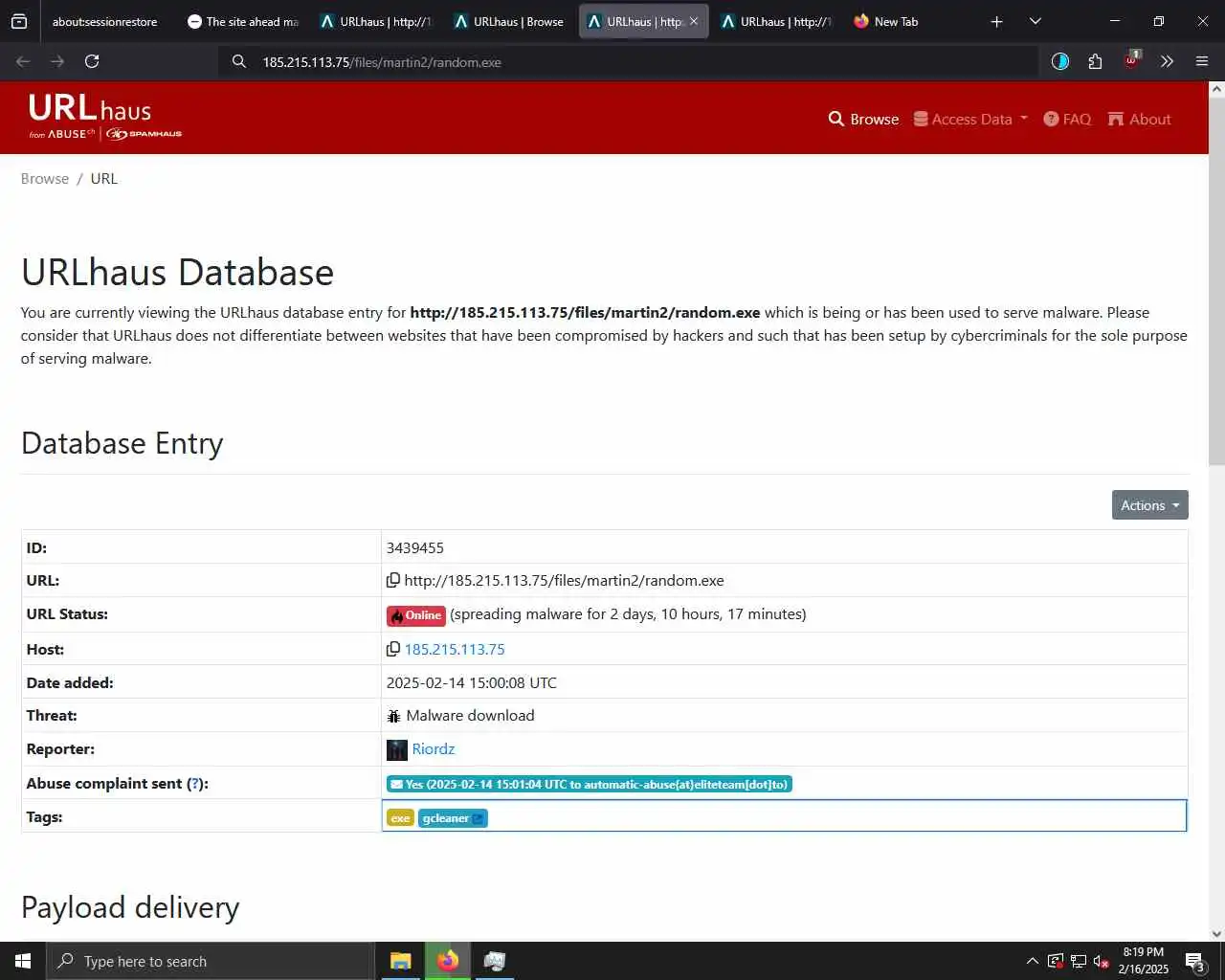Open a new tab with the plus icon

(996, 21)
